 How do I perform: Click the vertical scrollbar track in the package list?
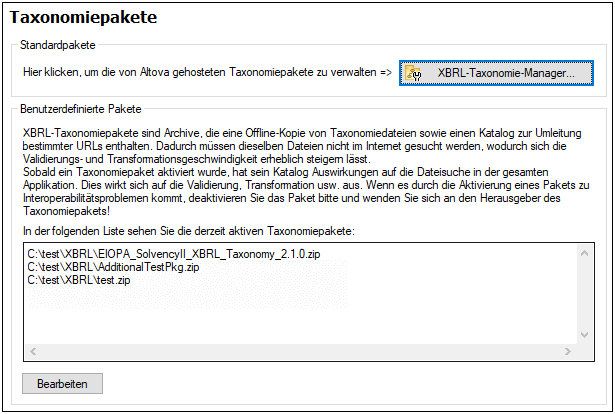point(586,295)
